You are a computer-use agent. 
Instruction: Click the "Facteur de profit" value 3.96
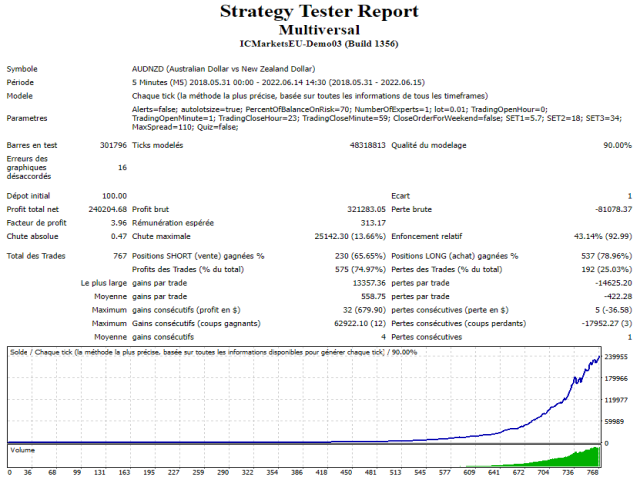point(119,223)
